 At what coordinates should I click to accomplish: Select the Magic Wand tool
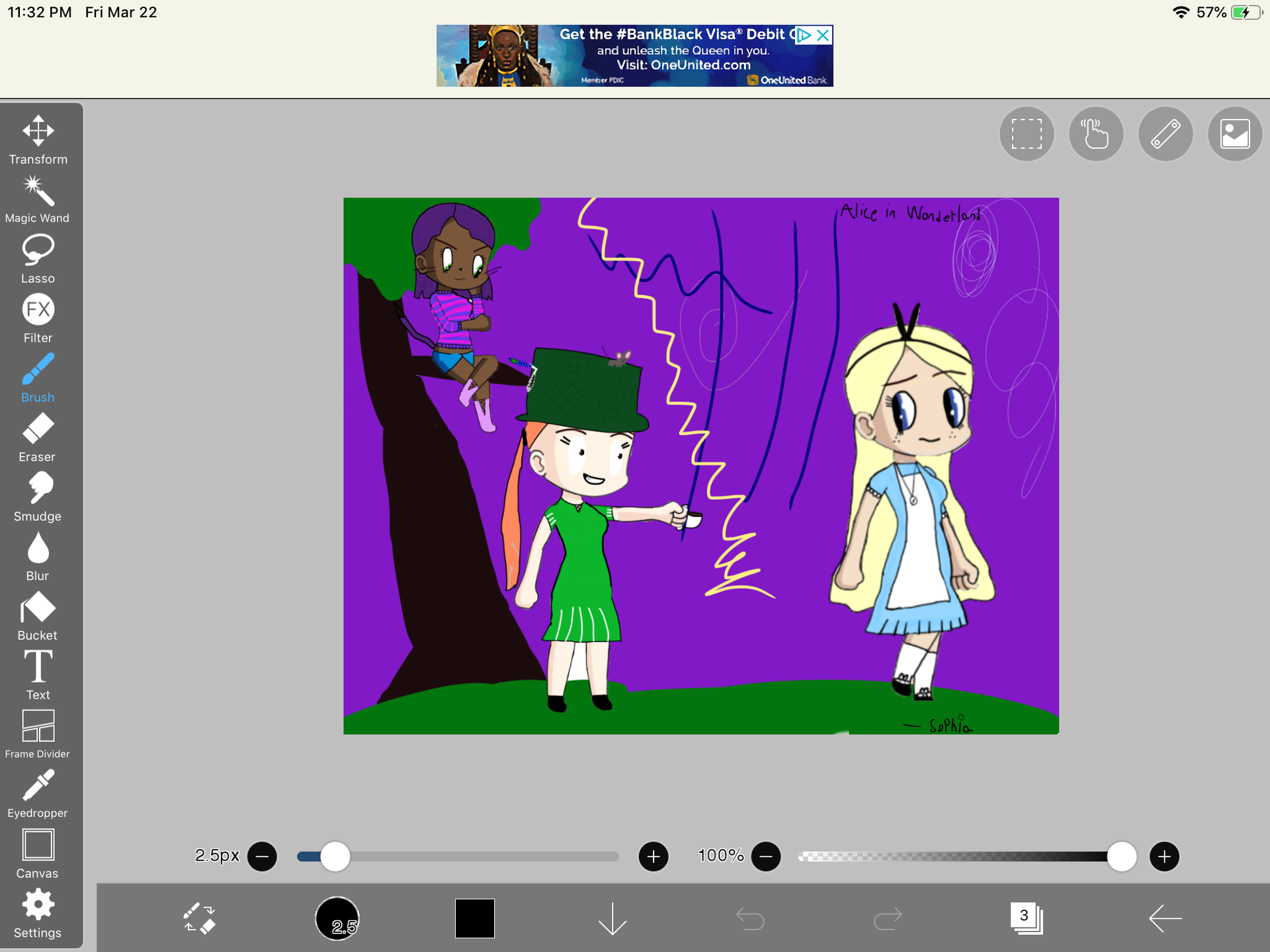(38, 200)
